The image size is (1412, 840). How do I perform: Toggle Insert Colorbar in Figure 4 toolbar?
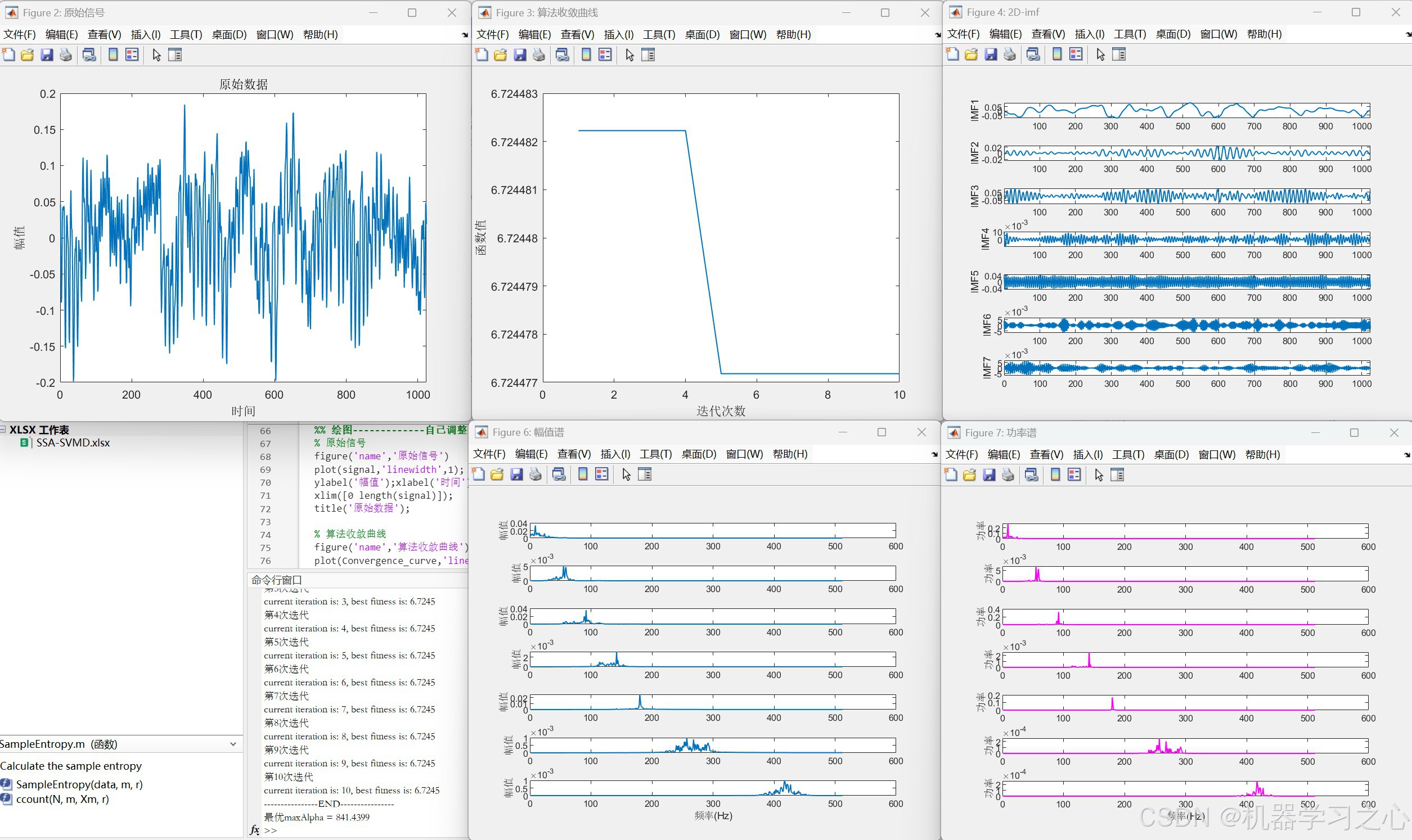[x=1056, y=55]
